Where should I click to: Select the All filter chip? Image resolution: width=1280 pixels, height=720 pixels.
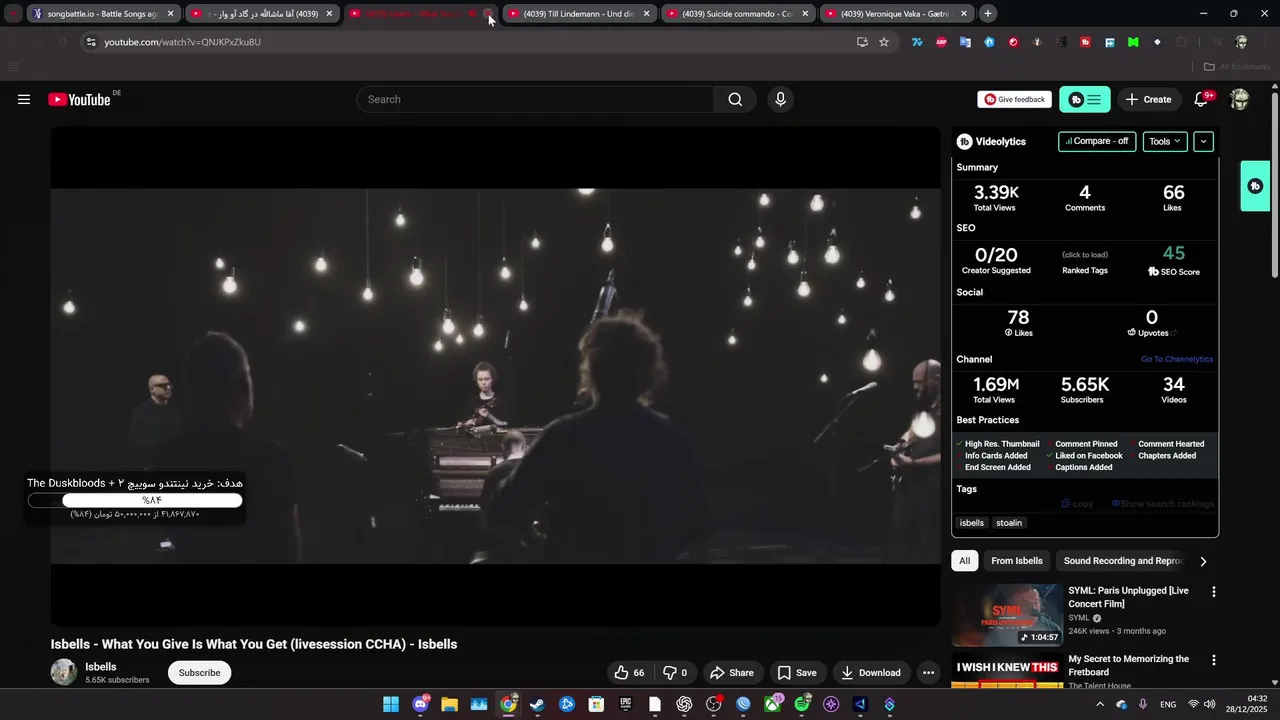pos(965,561)
